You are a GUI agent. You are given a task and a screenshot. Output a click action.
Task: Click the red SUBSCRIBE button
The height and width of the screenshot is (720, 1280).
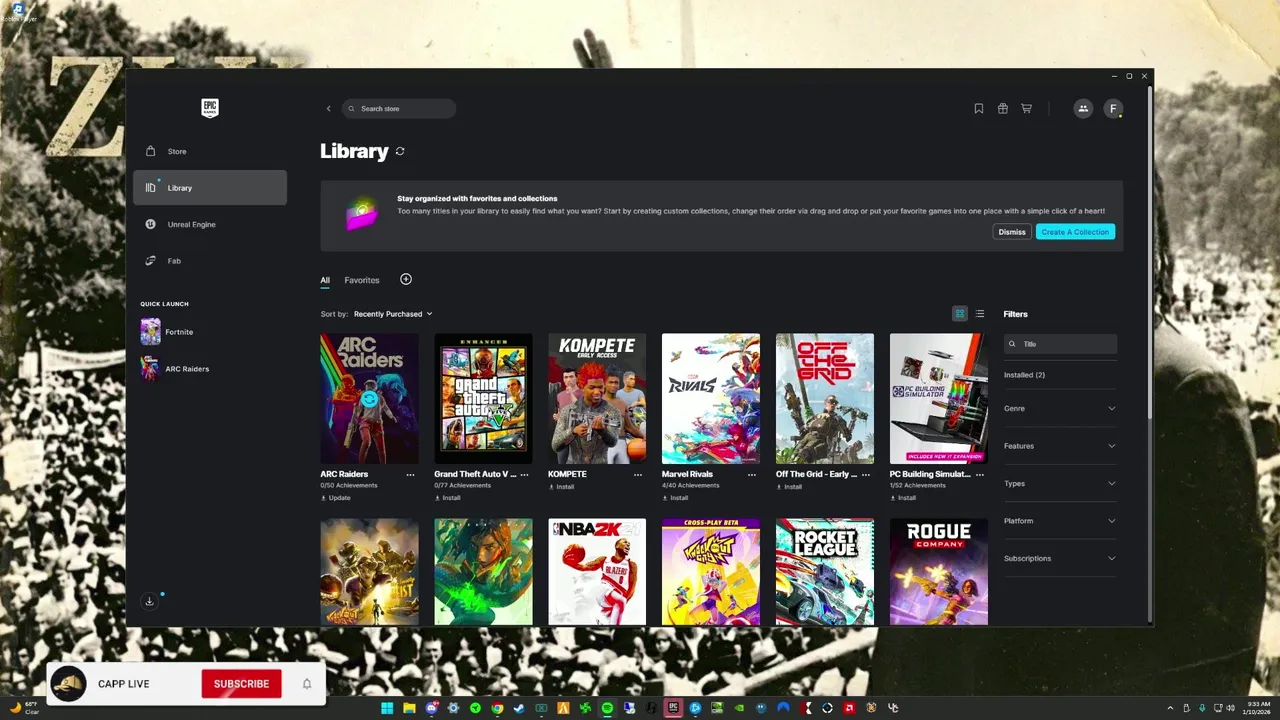point(241,684)
